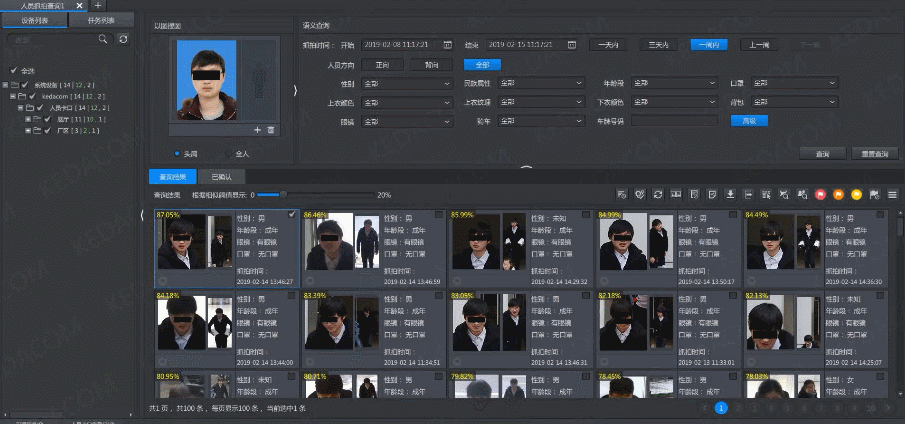The image size is (905, 424).
Task: Toggle the checkbox for 人员卡口 node
Action: point(40,108)
